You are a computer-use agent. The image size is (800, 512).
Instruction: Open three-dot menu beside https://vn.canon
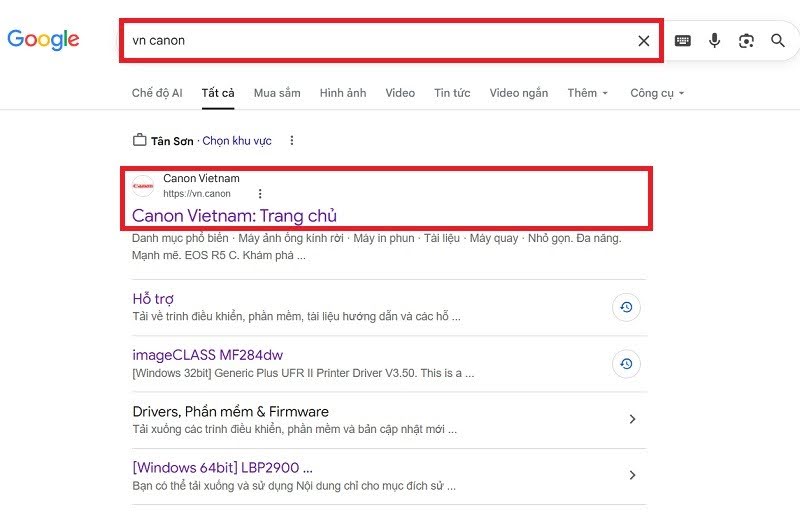[x=260, y=194]
